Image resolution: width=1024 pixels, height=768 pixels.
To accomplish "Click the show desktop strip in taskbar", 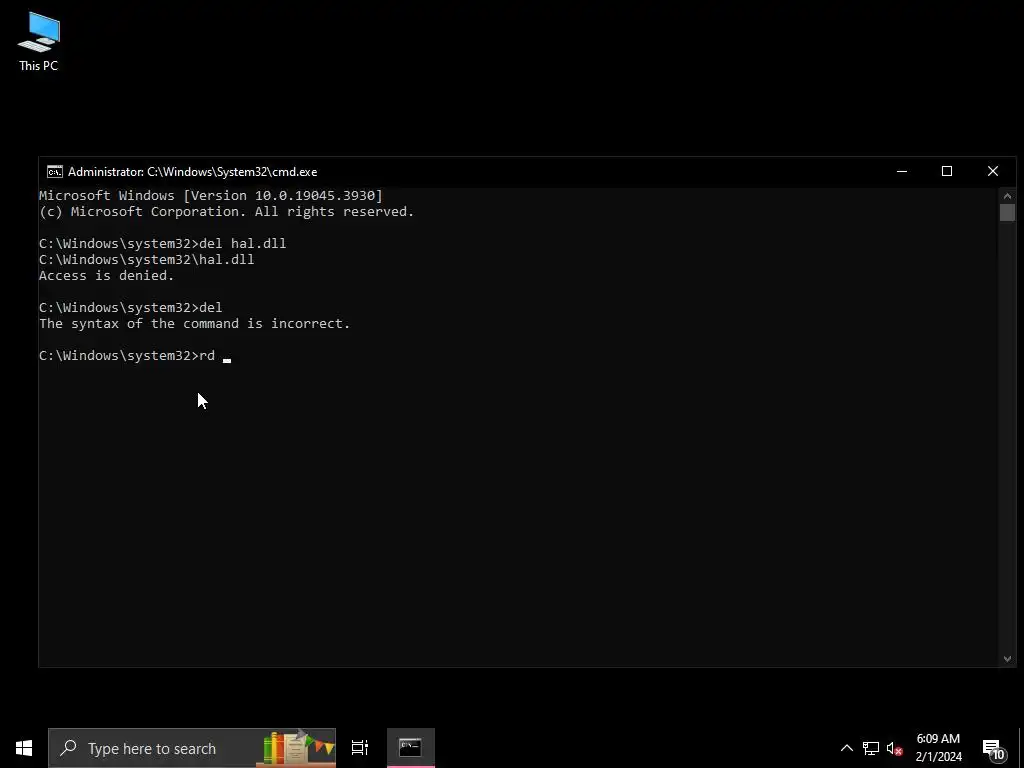I will (x=1021, y=748).
